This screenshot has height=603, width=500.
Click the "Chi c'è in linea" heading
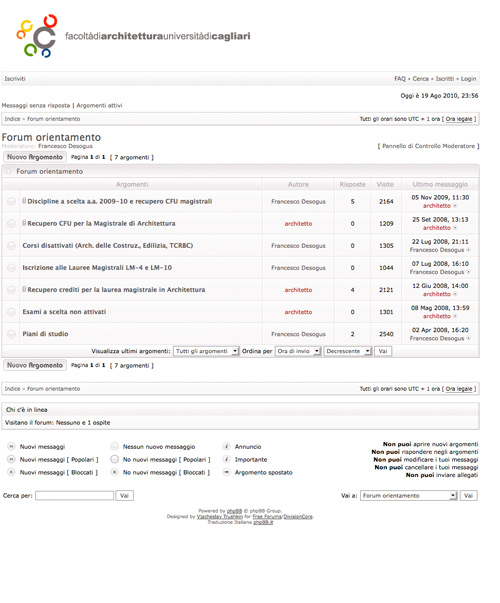27,410
